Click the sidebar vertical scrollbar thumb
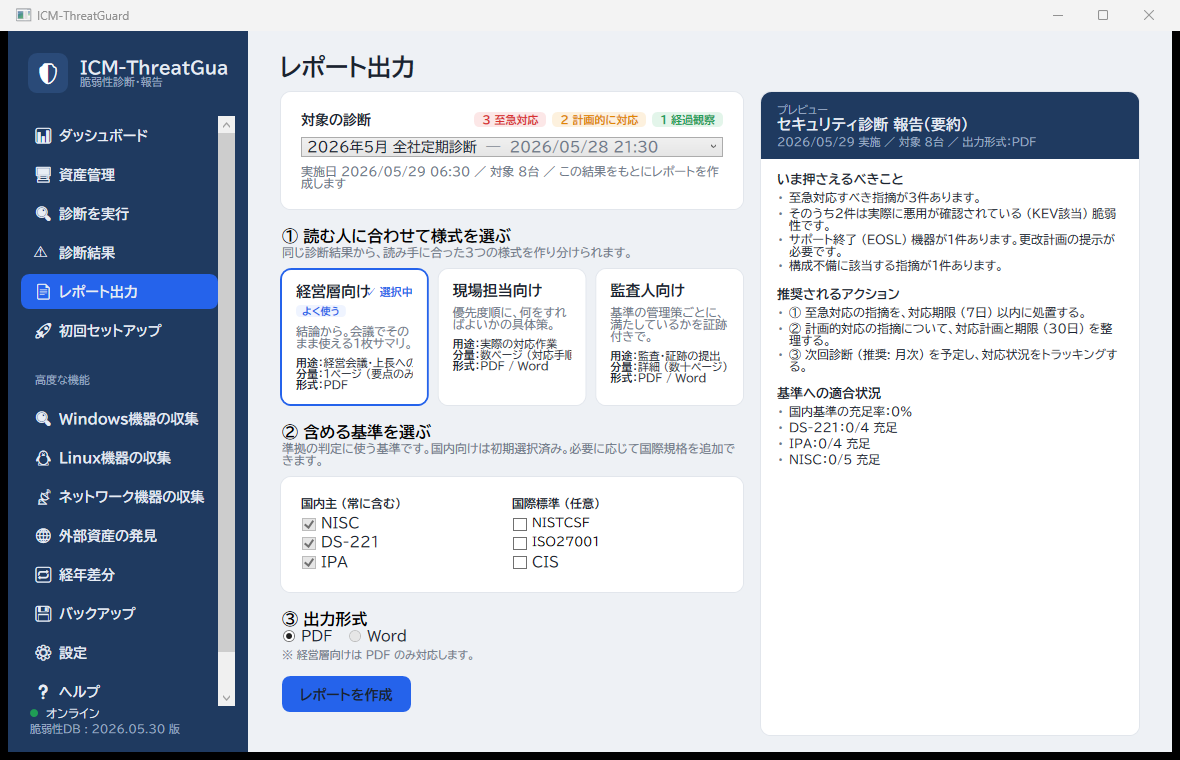 [227, 391]
